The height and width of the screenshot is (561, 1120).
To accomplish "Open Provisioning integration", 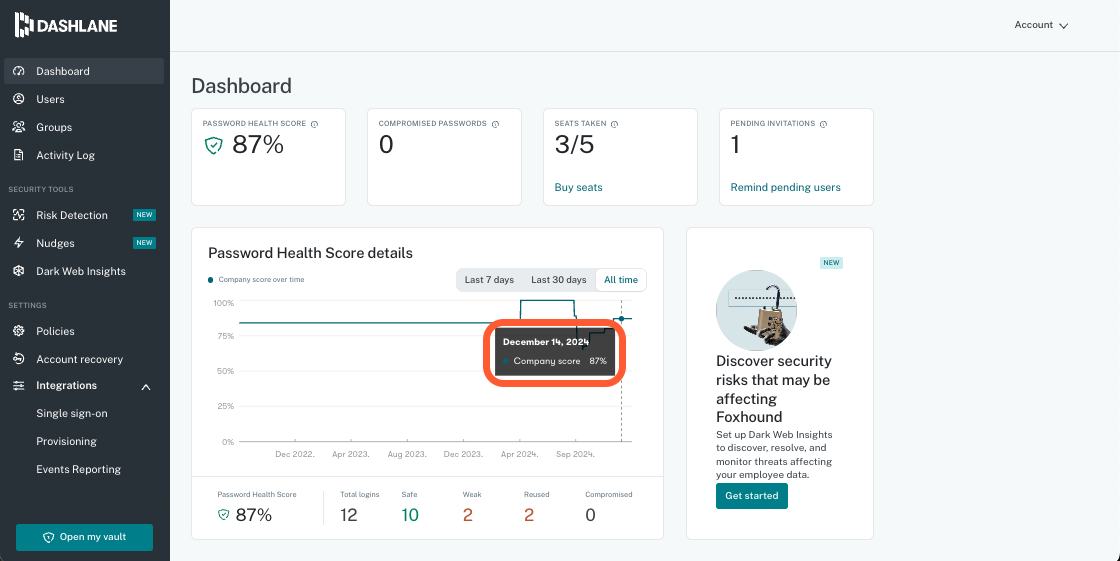I will [66, 441].
